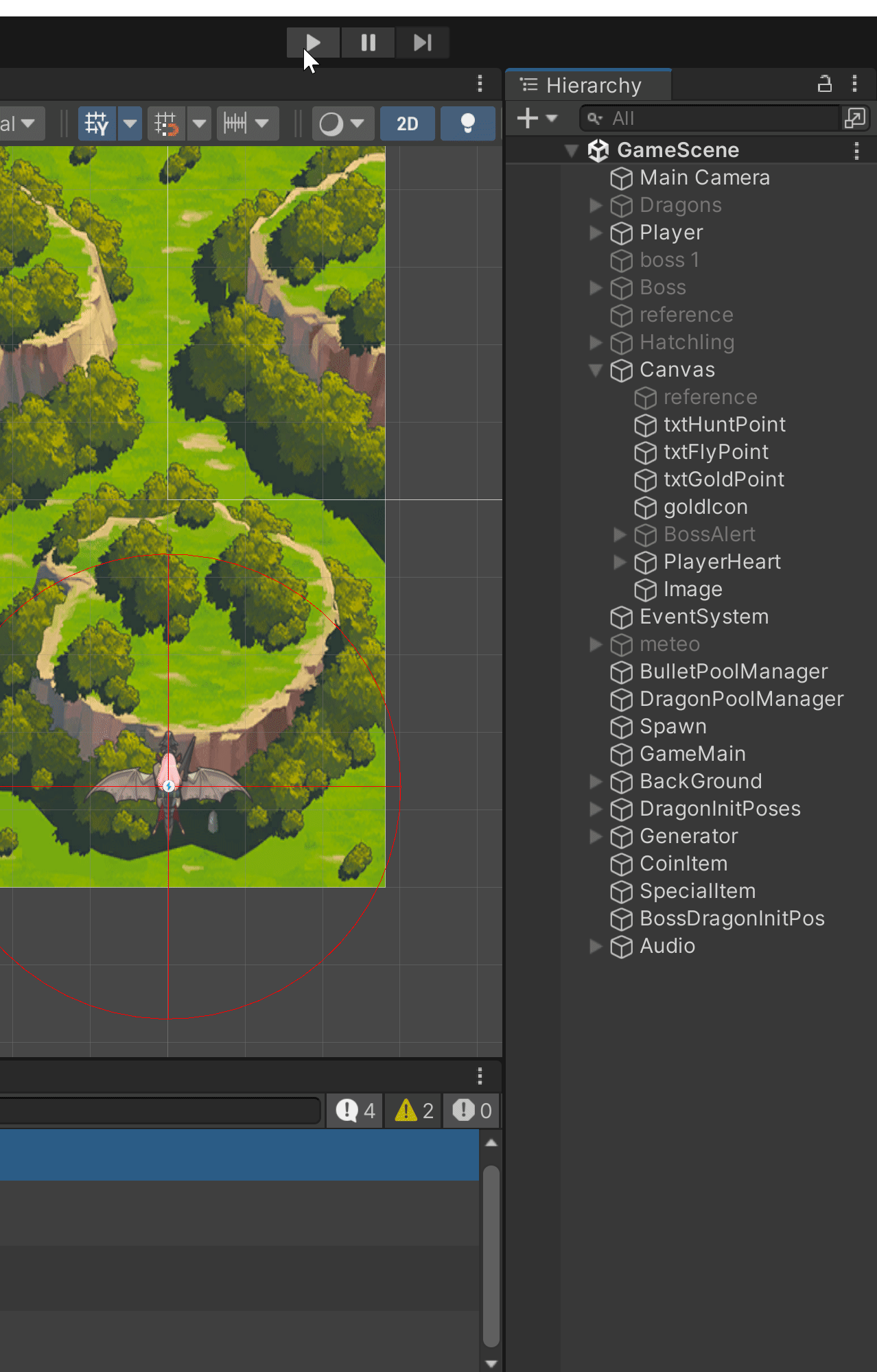This screenshot has width=877, height=1372.
Task: Select SpecialItem object
Action: point(697,891)
